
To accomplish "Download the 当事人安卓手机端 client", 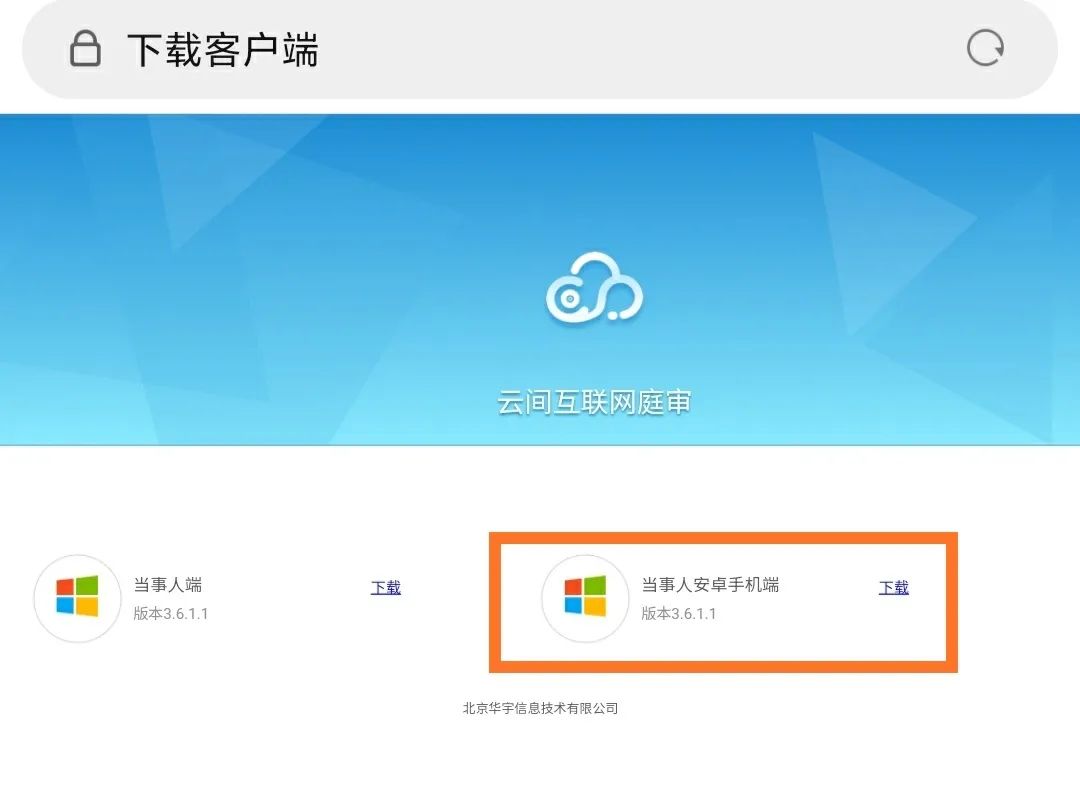I will coord(894,587).
